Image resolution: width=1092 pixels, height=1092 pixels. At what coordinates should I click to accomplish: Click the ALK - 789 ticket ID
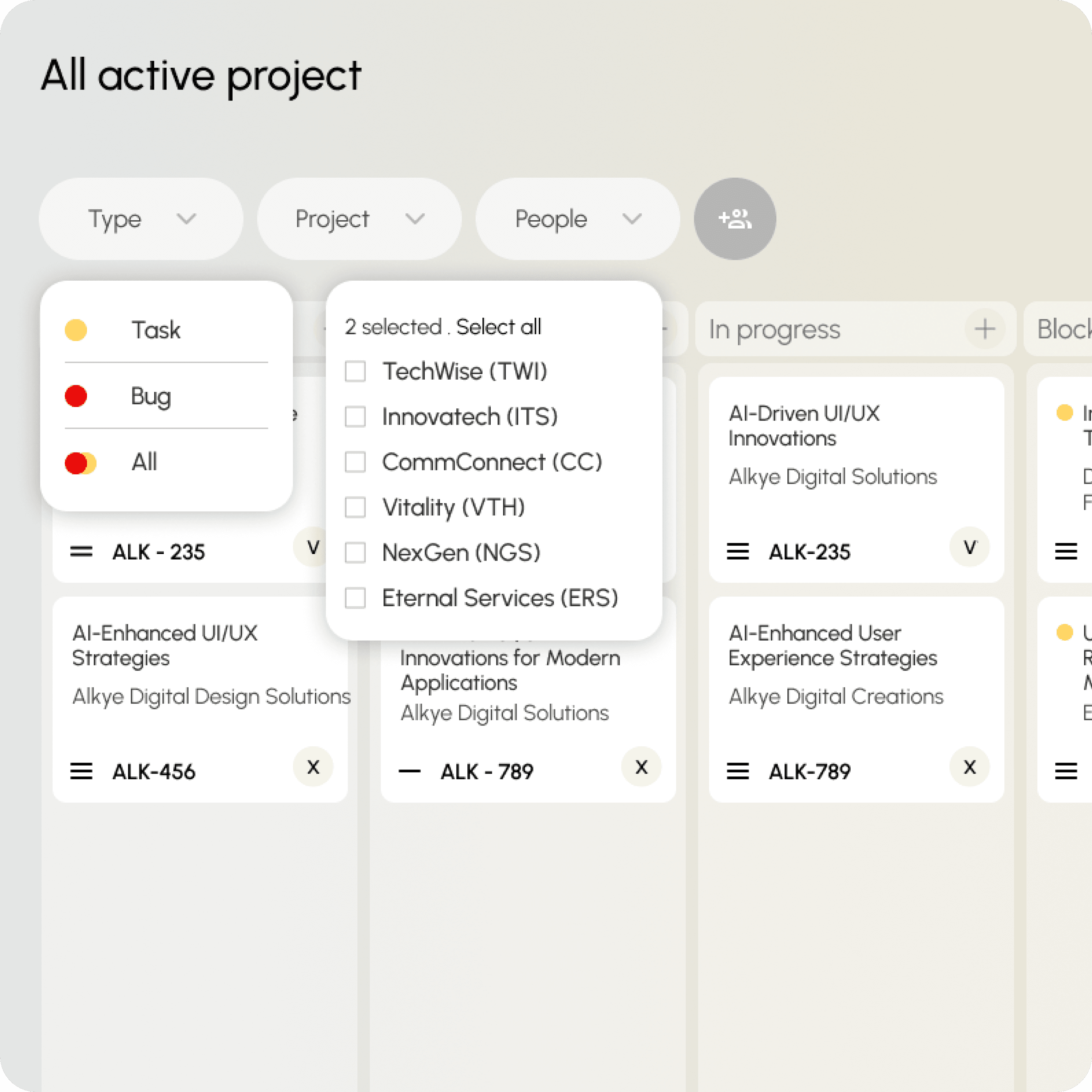coord(487,772)
